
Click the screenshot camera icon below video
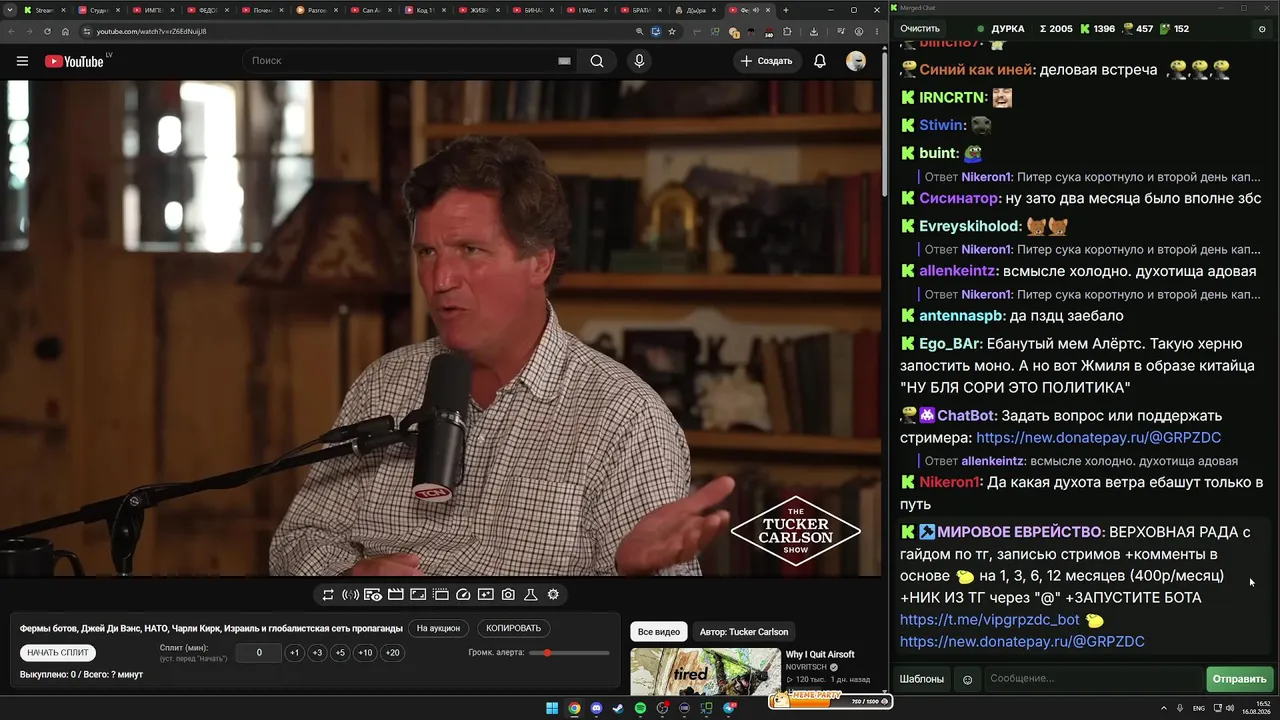tap(508, 595)
